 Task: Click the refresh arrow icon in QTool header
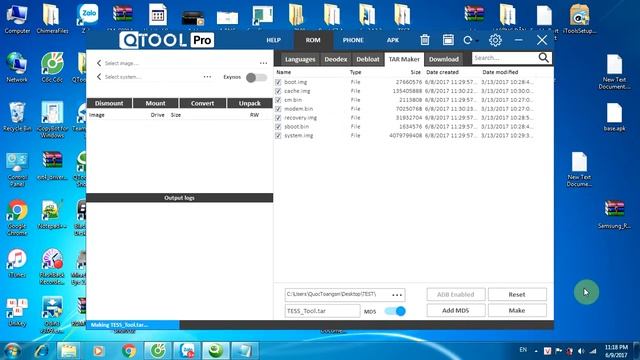click(x=468, y=40)
